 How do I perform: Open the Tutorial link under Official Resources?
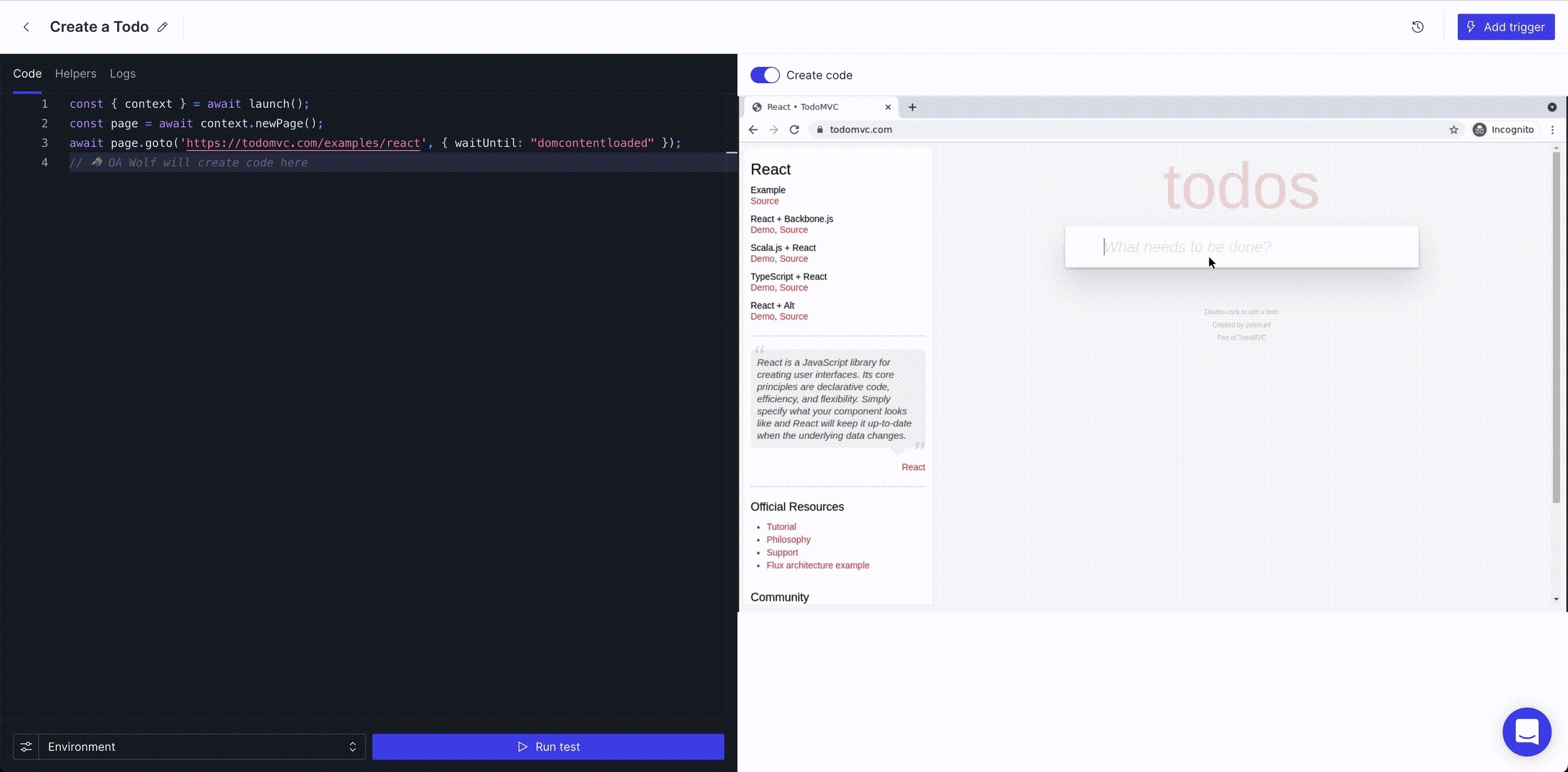[x=781, y=527]
